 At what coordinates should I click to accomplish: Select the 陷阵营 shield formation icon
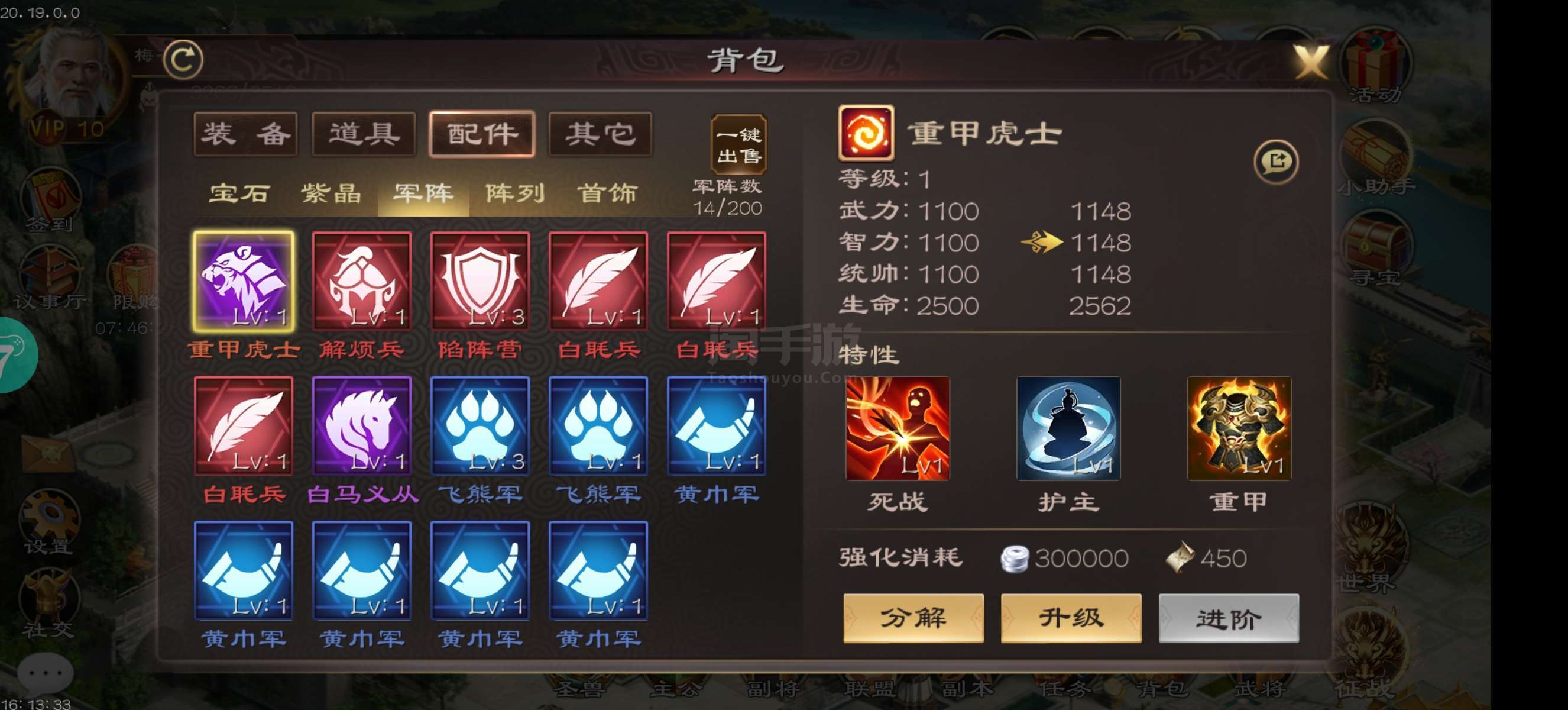click(x=480, y=281)
